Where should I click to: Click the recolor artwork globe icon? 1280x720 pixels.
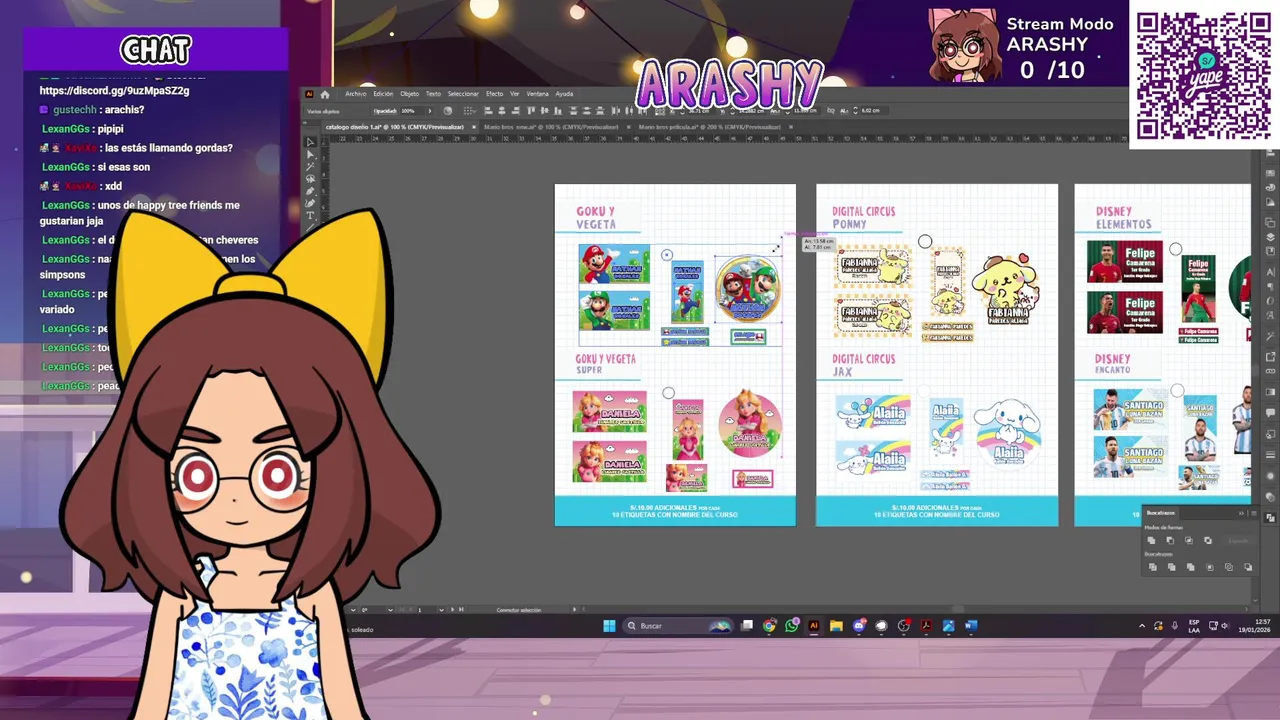pos(448,111)
